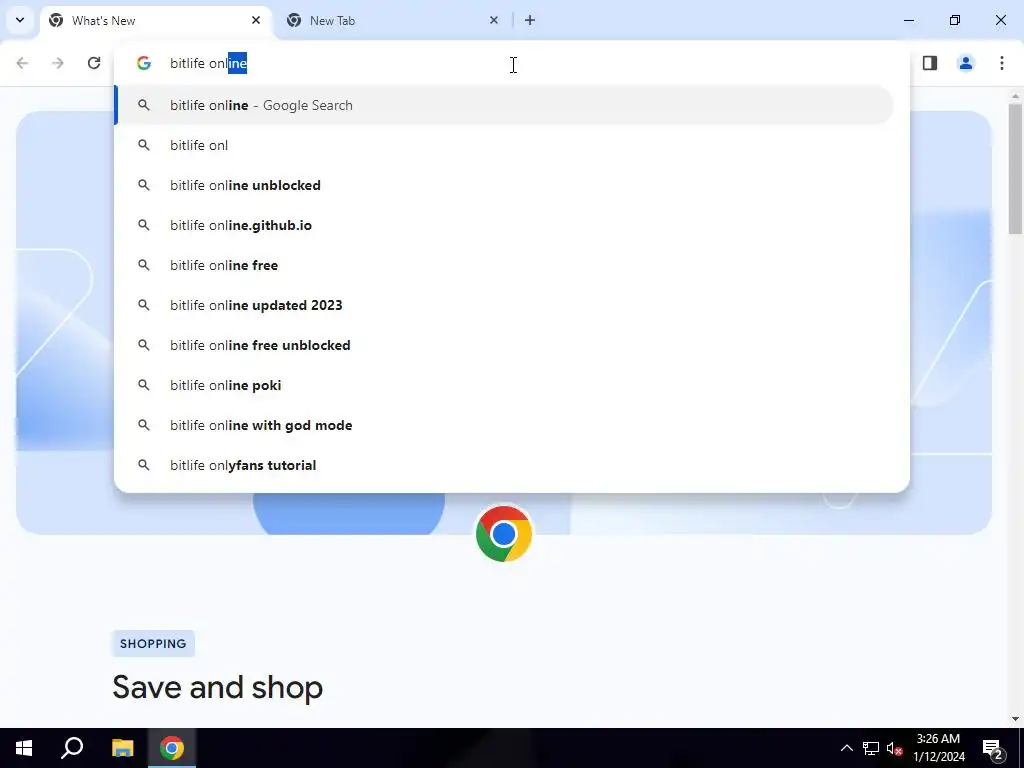
Task: Click the Chrome logo on the page
Action: (504, 534)
